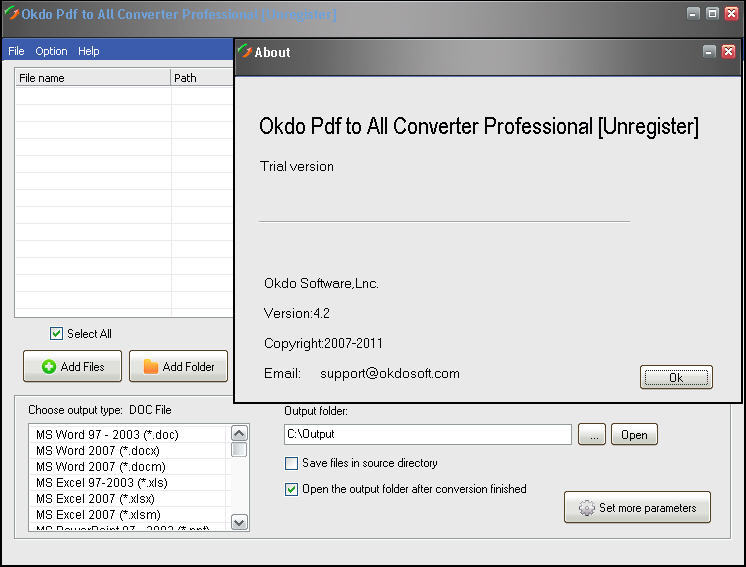Open the Help menu

(x=88, y=51)
